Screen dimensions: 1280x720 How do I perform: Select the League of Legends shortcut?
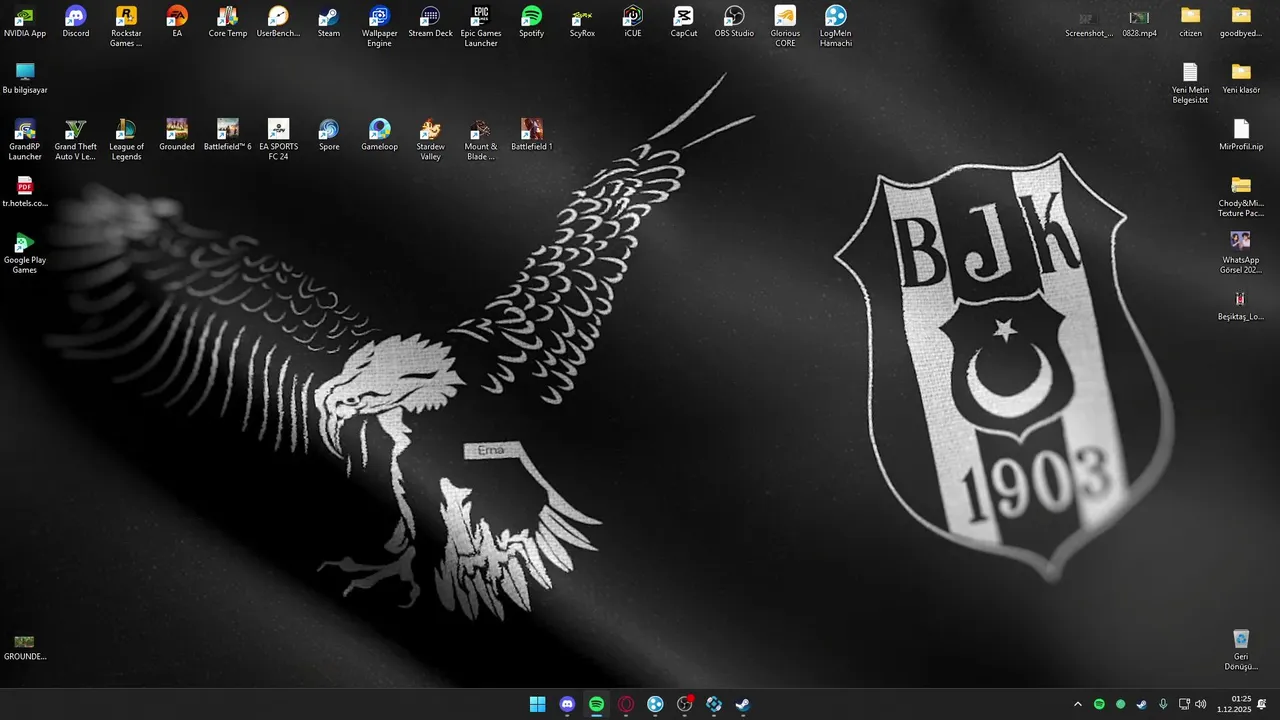[x=126, y=140]
